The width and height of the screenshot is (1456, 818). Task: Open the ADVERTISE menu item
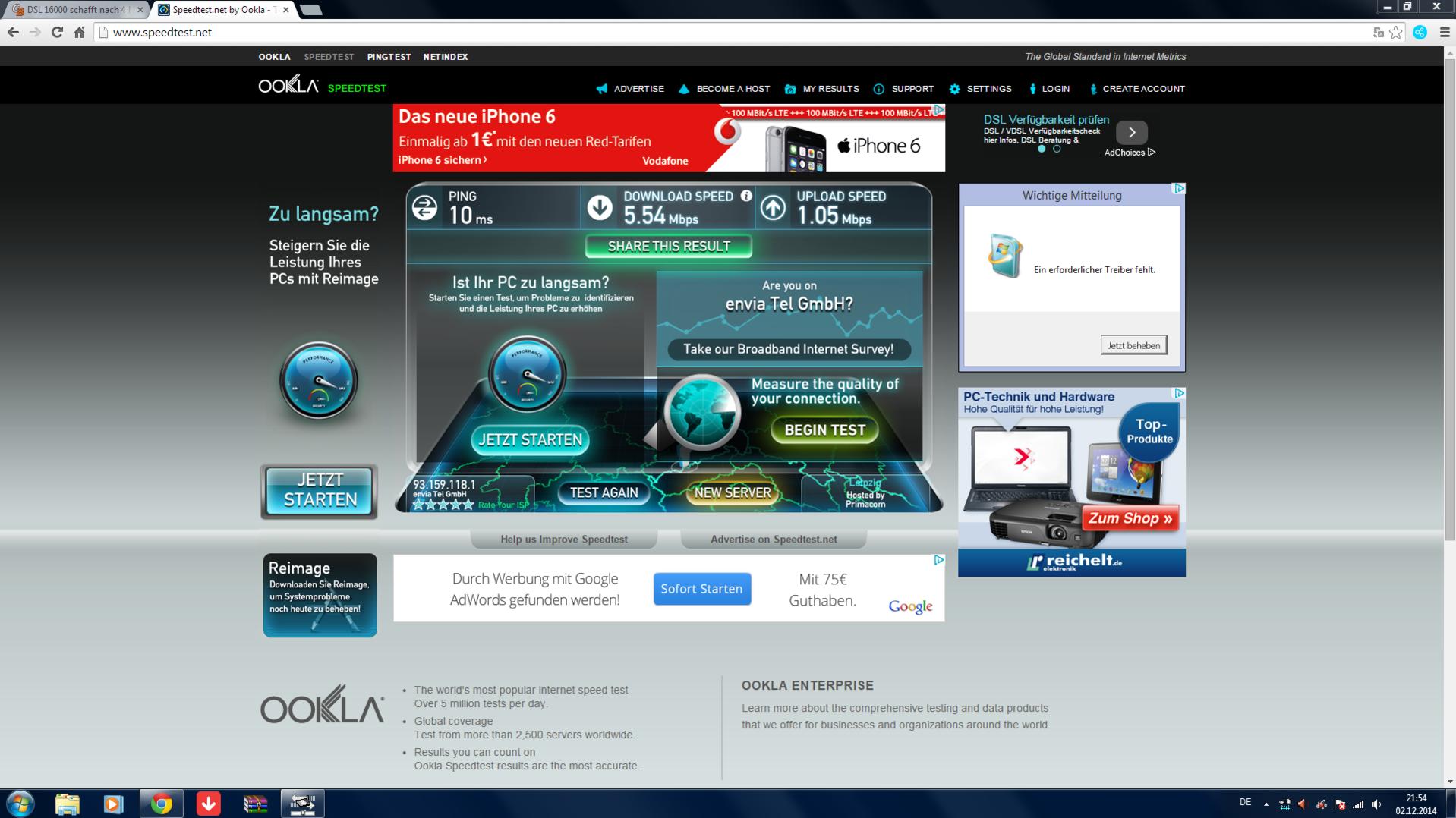tap(630, 89)
